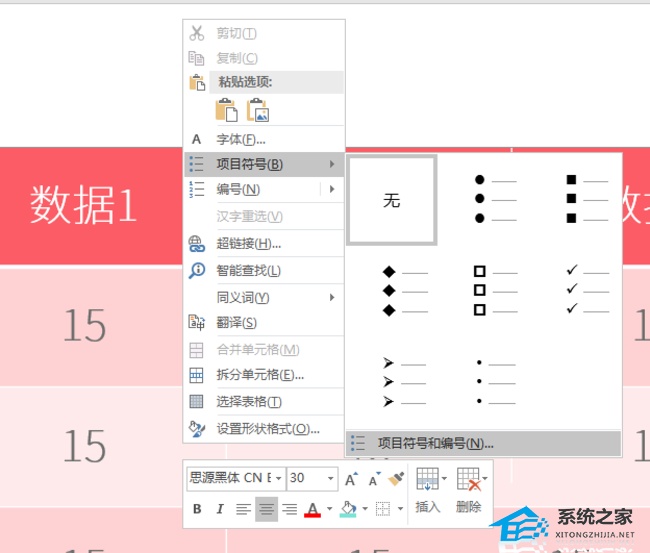Align text left in mini toolbar
Image resolution: width=650 pixels, height=553 pixels.
(243, 509)
